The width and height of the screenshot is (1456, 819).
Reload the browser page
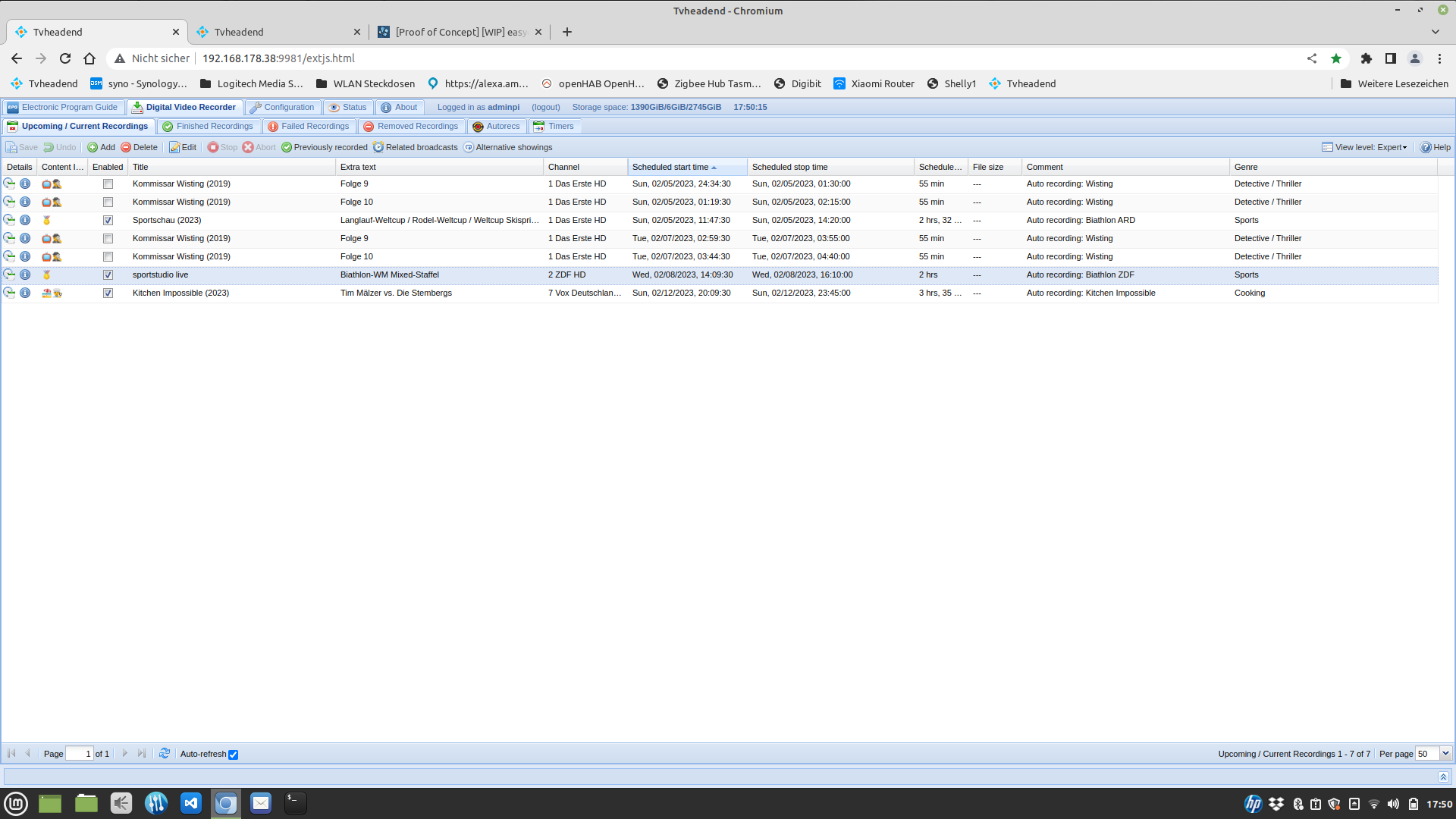pos(65,58)
